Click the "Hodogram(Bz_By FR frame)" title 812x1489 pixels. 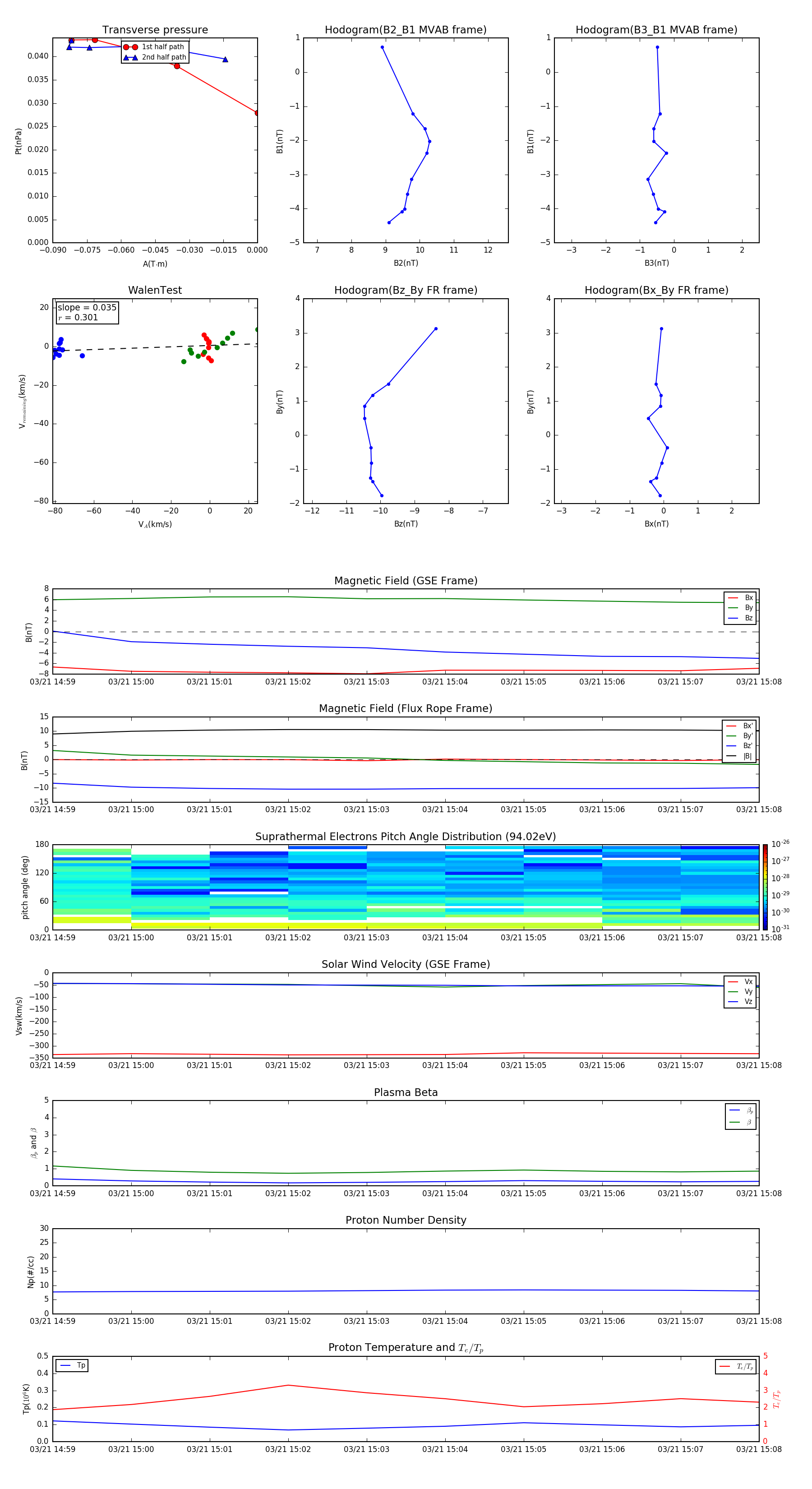click(406, 290)
